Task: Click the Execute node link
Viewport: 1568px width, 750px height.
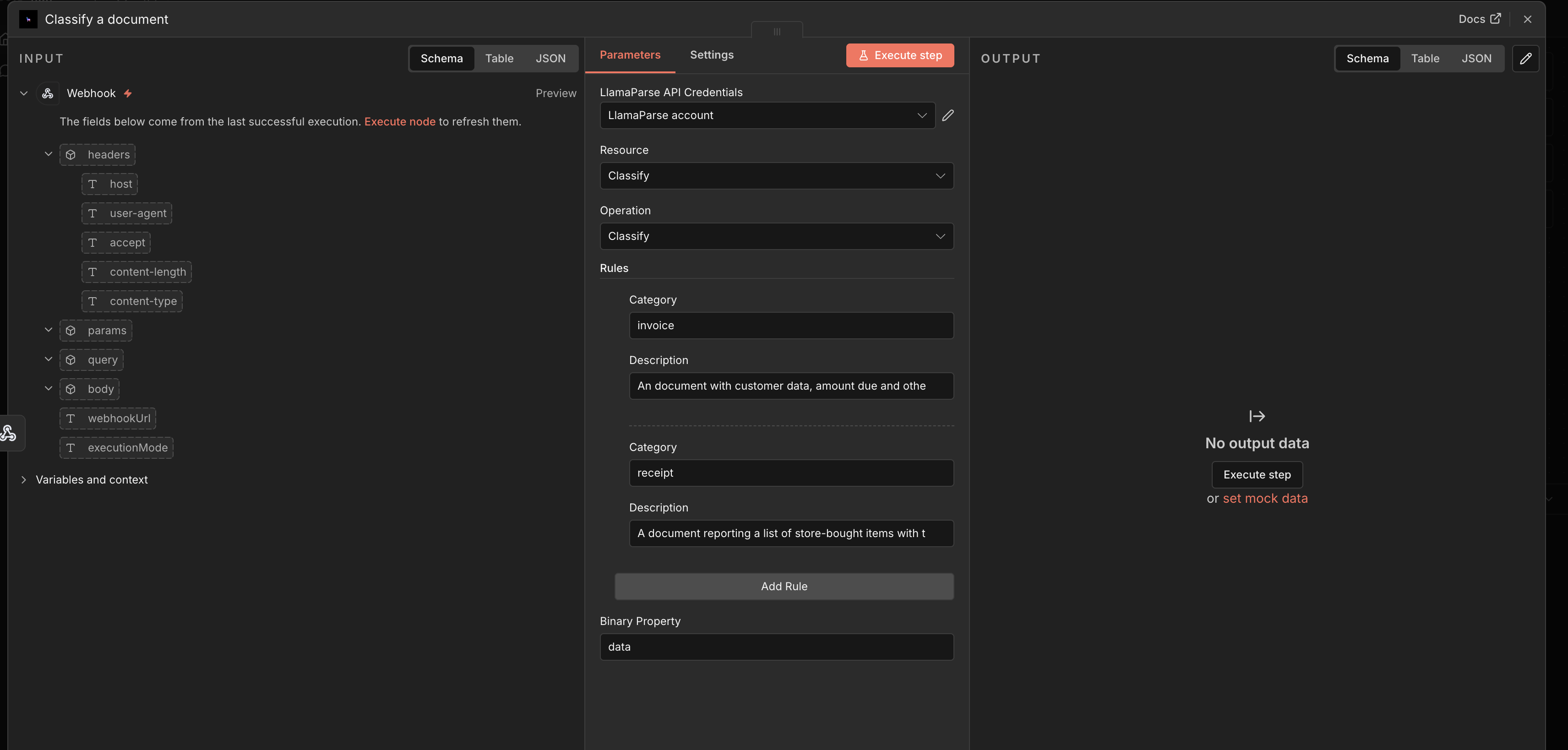Action: pyautogui.click(x=399, y=121)
